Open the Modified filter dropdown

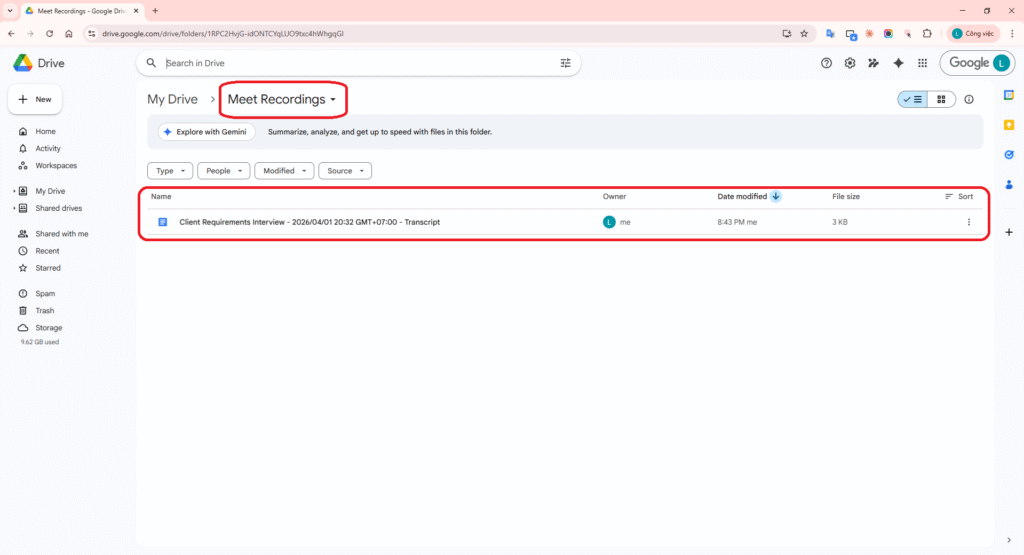click(x=284, y=171)
